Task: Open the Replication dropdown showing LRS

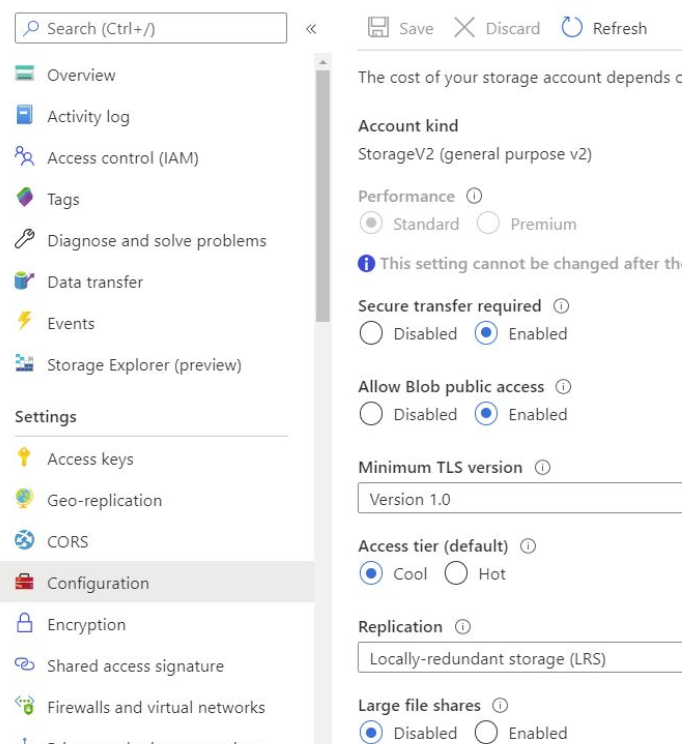Action: 520,657
